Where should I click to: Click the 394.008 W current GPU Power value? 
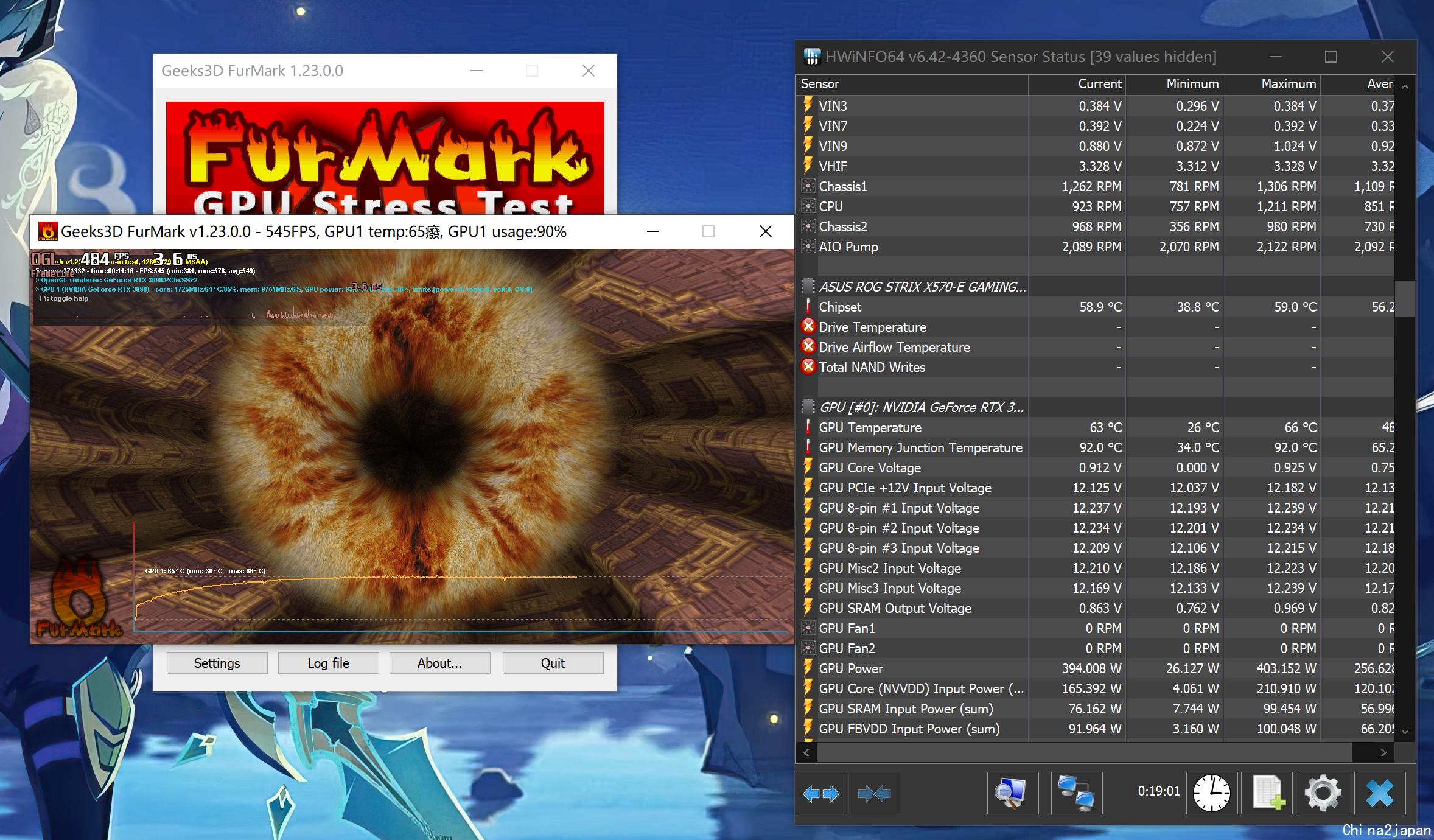point(1091,668)
